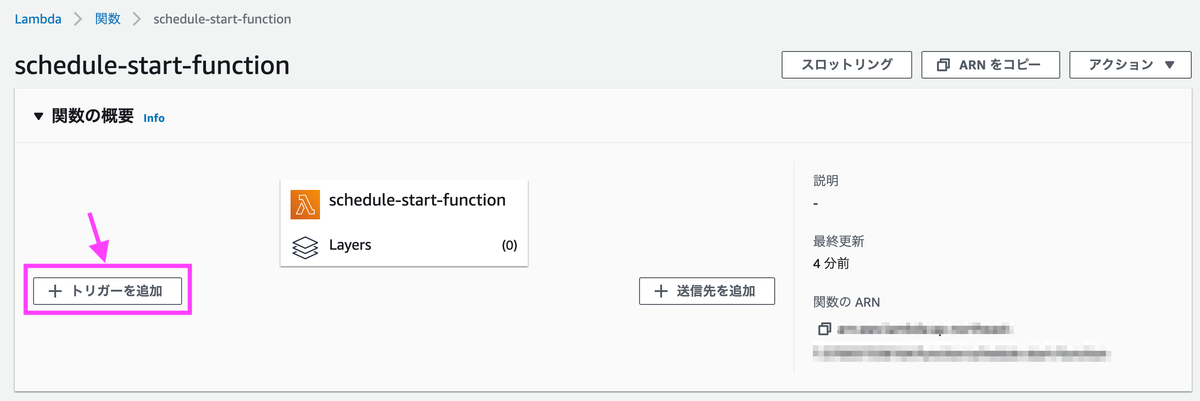1200x401 pixels.
Task: Click the Lambda breadcrumb link
Action: point(39,19)
